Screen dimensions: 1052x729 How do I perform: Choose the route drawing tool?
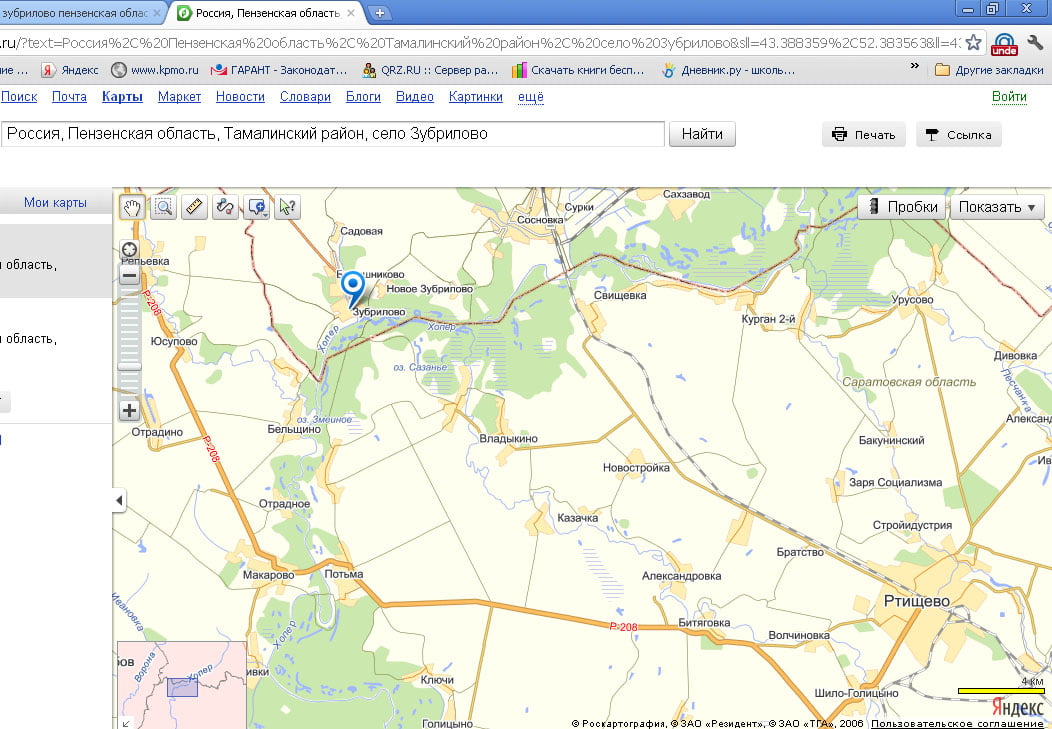pyautogui.click(x=225, y=207)
